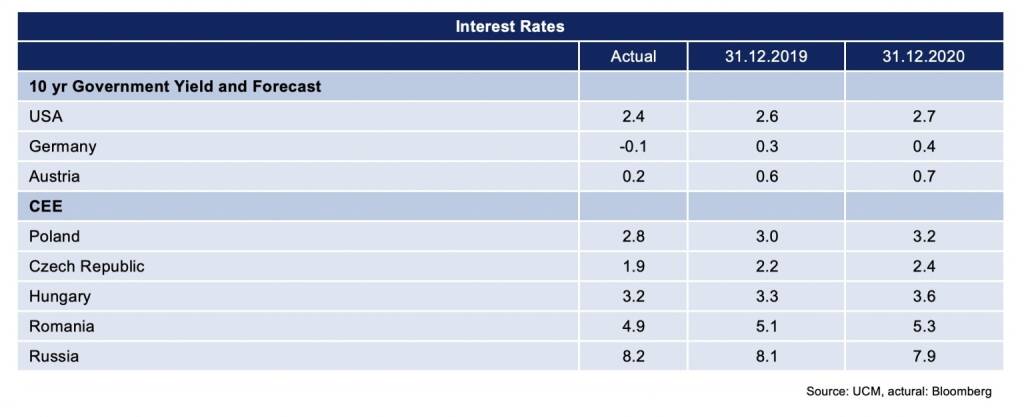Screen dimensions: 1024x417
Task: Click the USA row label
Action: (44, 117)
